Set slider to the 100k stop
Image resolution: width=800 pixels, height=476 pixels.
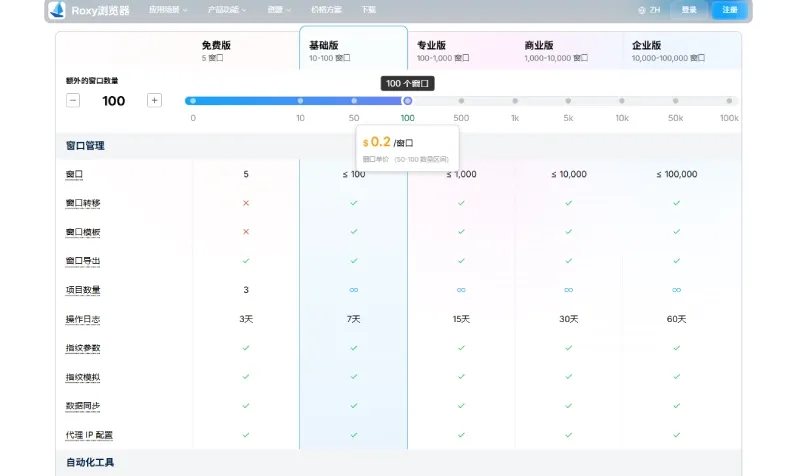pos(729,101)
